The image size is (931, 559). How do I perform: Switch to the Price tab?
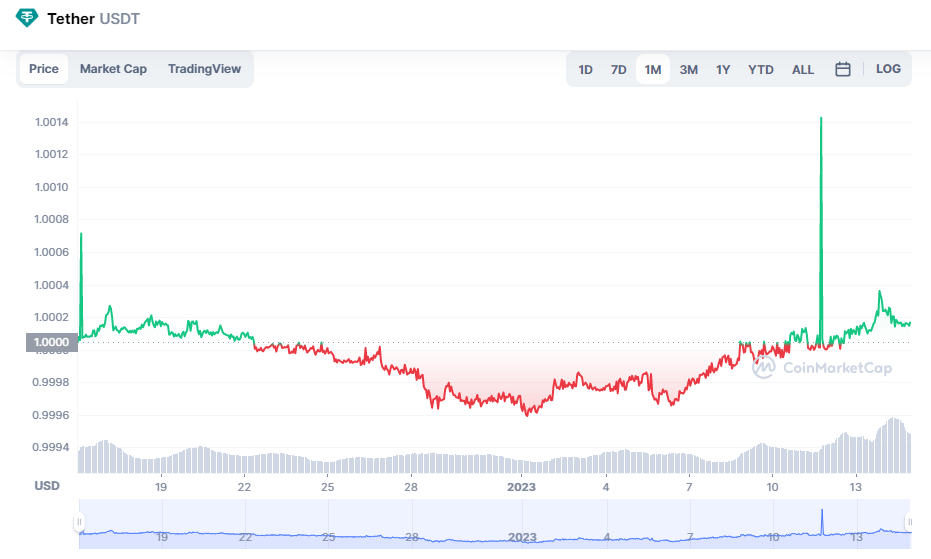pos(44,69)
